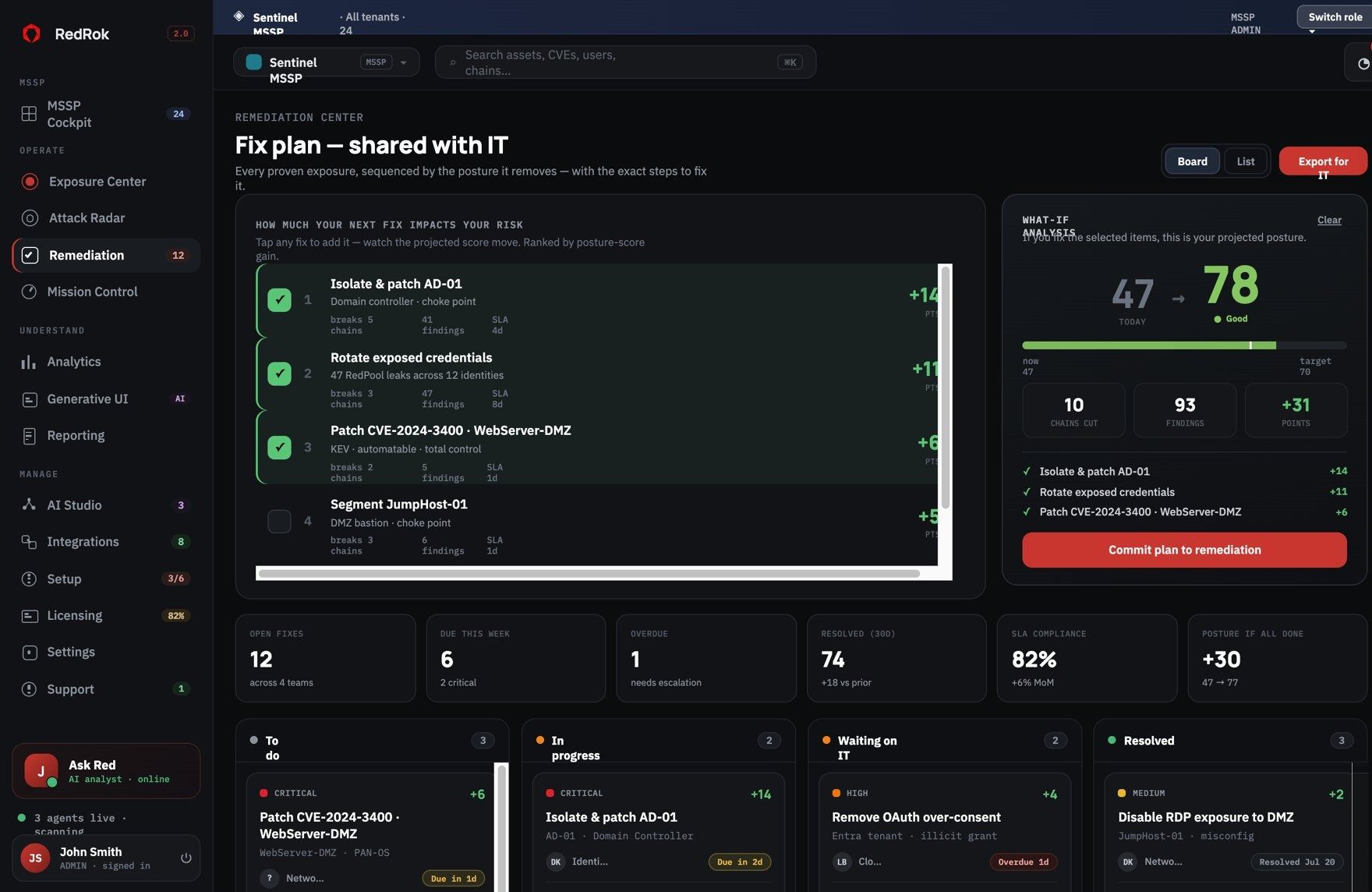1372x892 pixels.
Task: Click the sign-out power icon
Action: point(186,858)
